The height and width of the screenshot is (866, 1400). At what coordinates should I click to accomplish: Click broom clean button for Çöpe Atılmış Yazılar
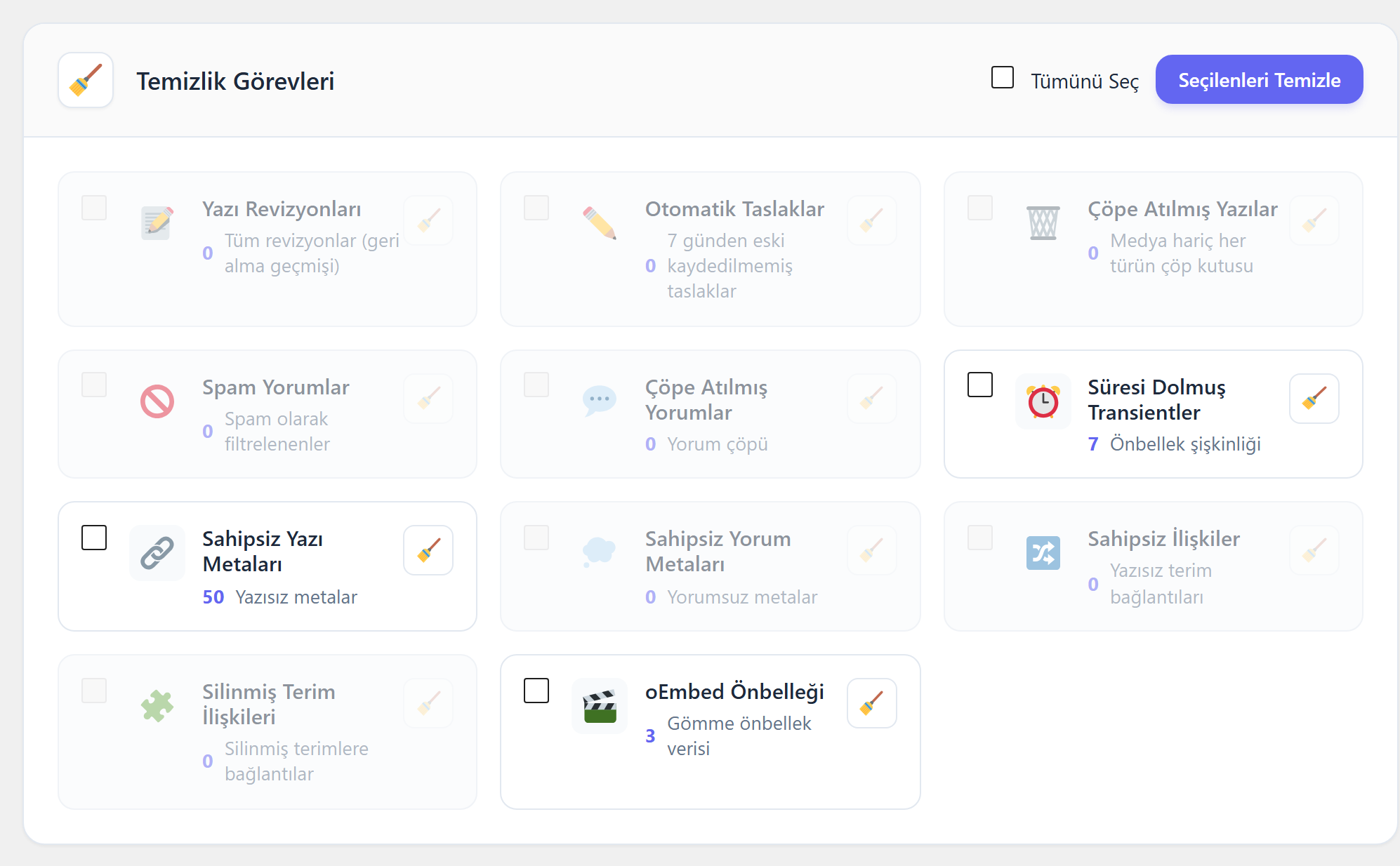coord(1314,220)
